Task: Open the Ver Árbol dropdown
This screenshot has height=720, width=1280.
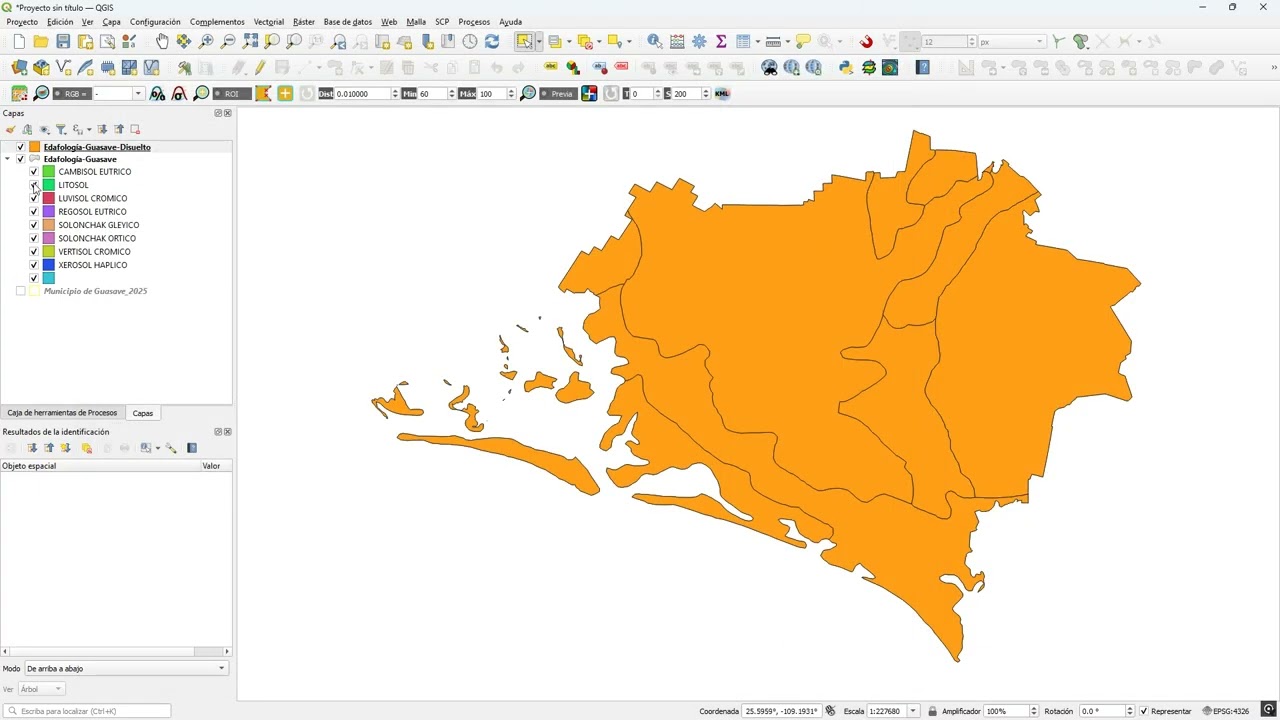Action: tap(41, 689)
